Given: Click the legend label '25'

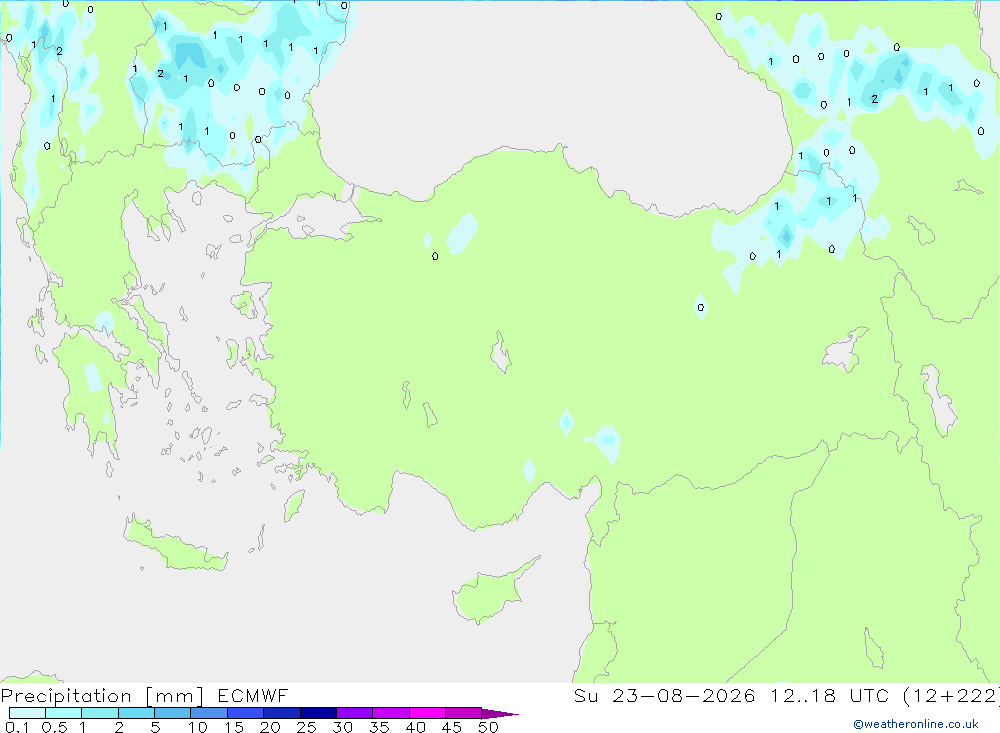Looking at the screenshot, I should (307, 727).
